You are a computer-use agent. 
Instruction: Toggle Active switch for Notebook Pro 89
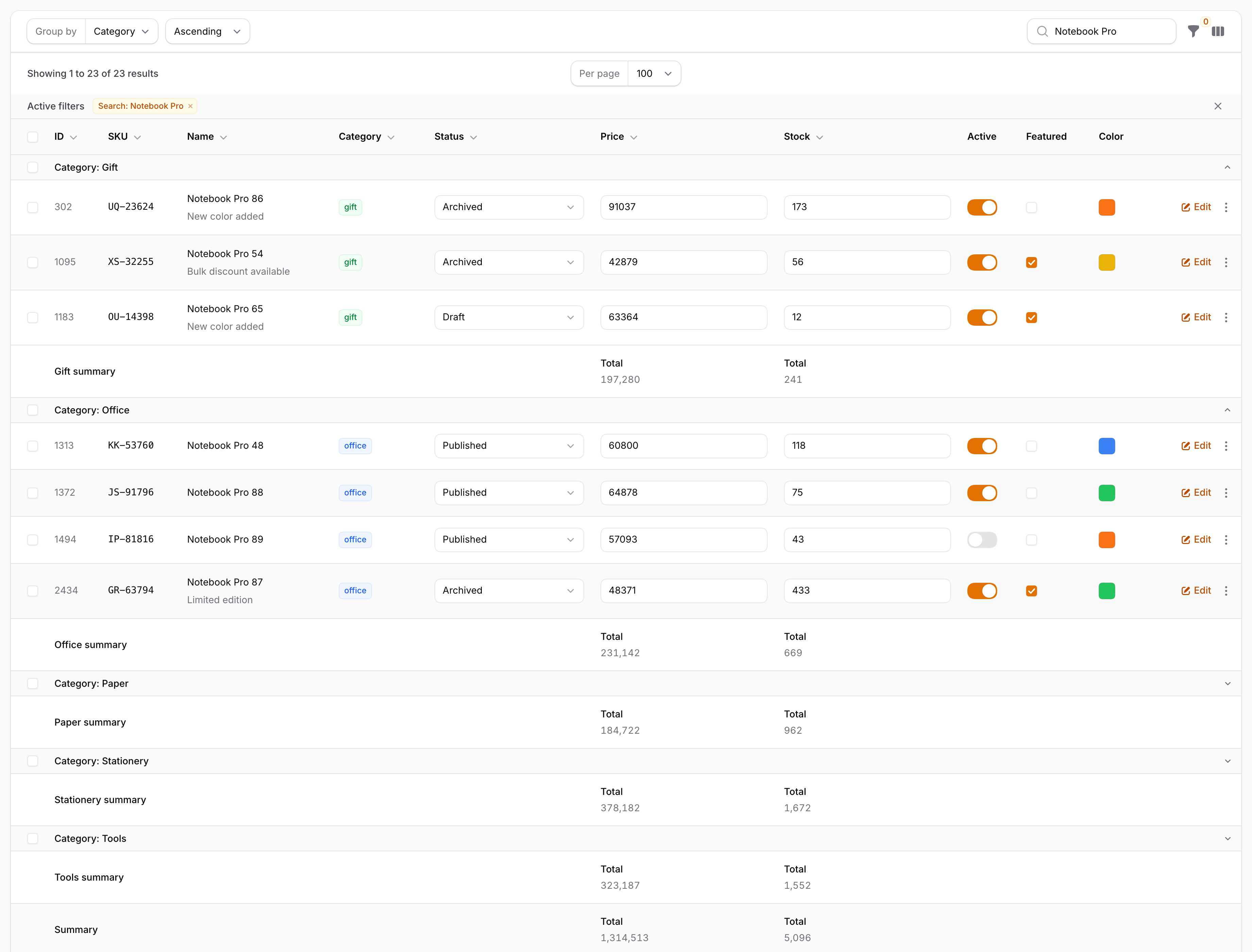coord(982,540)
